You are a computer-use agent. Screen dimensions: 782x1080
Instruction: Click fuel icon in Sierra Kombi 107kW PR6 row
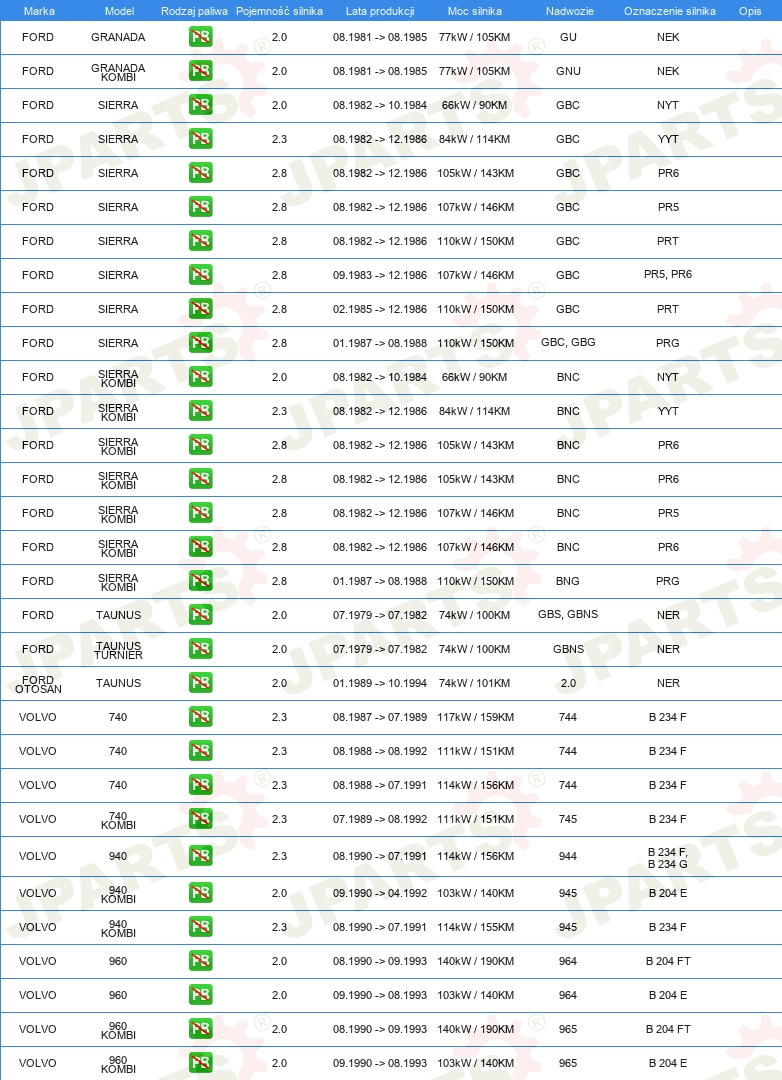(x=200, y=546)
